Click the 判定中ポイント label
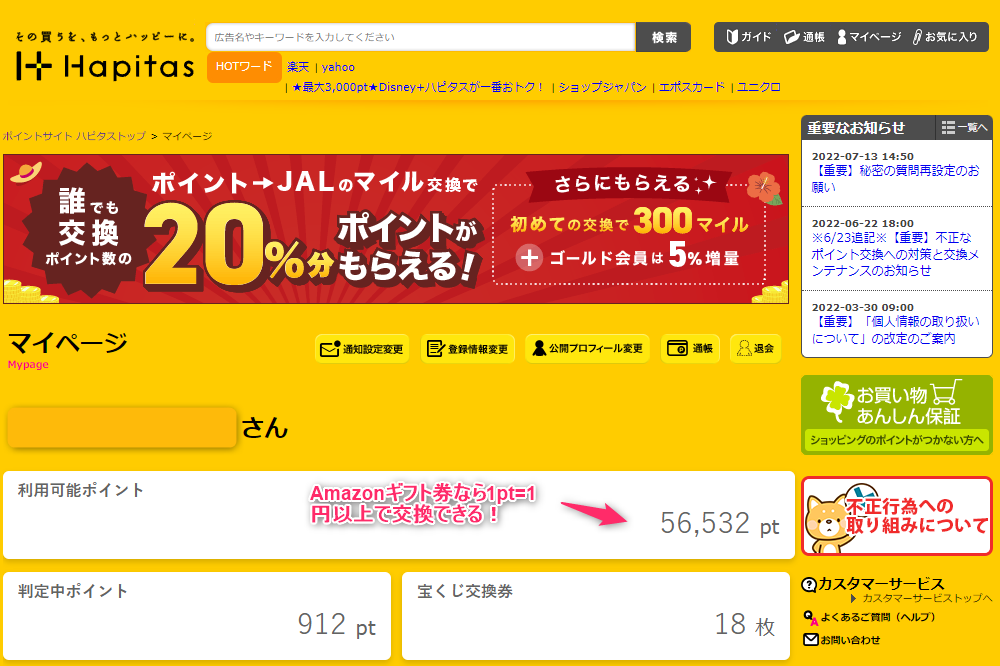 point(73,591)
